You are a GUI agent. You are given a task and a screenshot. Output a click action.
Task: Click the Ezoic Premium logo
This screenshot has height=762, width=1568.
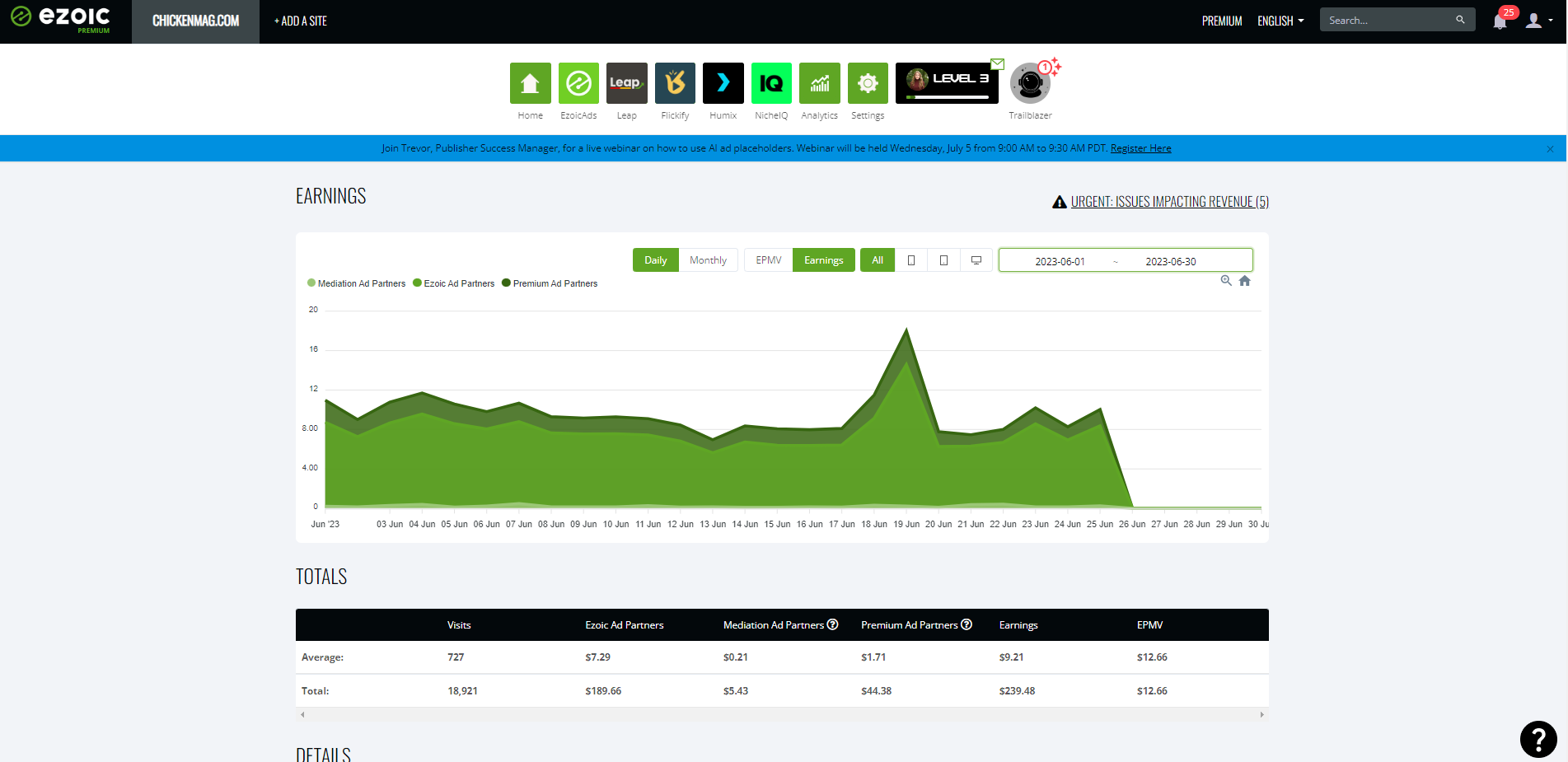point(60,20)
